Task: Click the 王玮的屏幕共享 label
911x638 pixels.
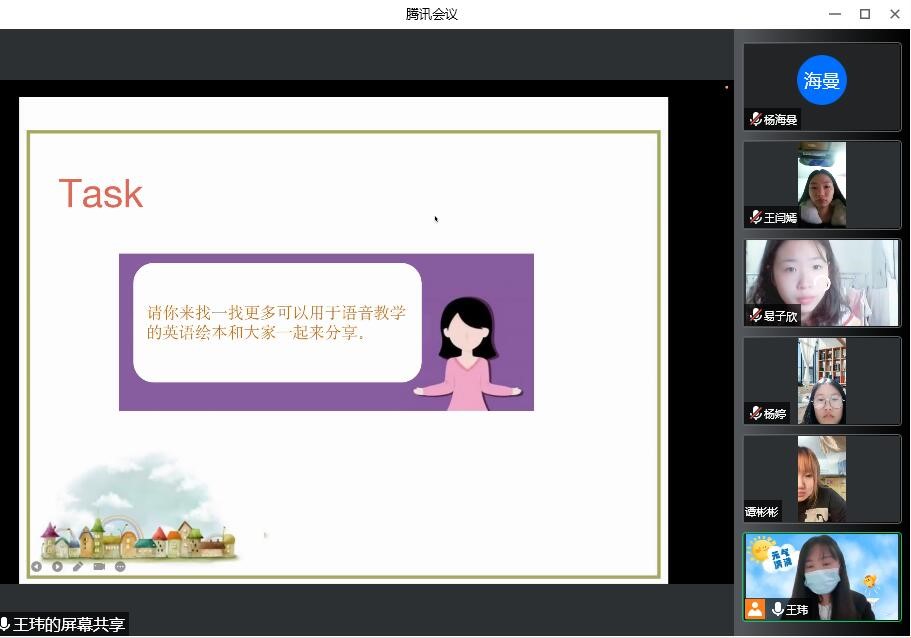Action: click(x=70, y=625)
